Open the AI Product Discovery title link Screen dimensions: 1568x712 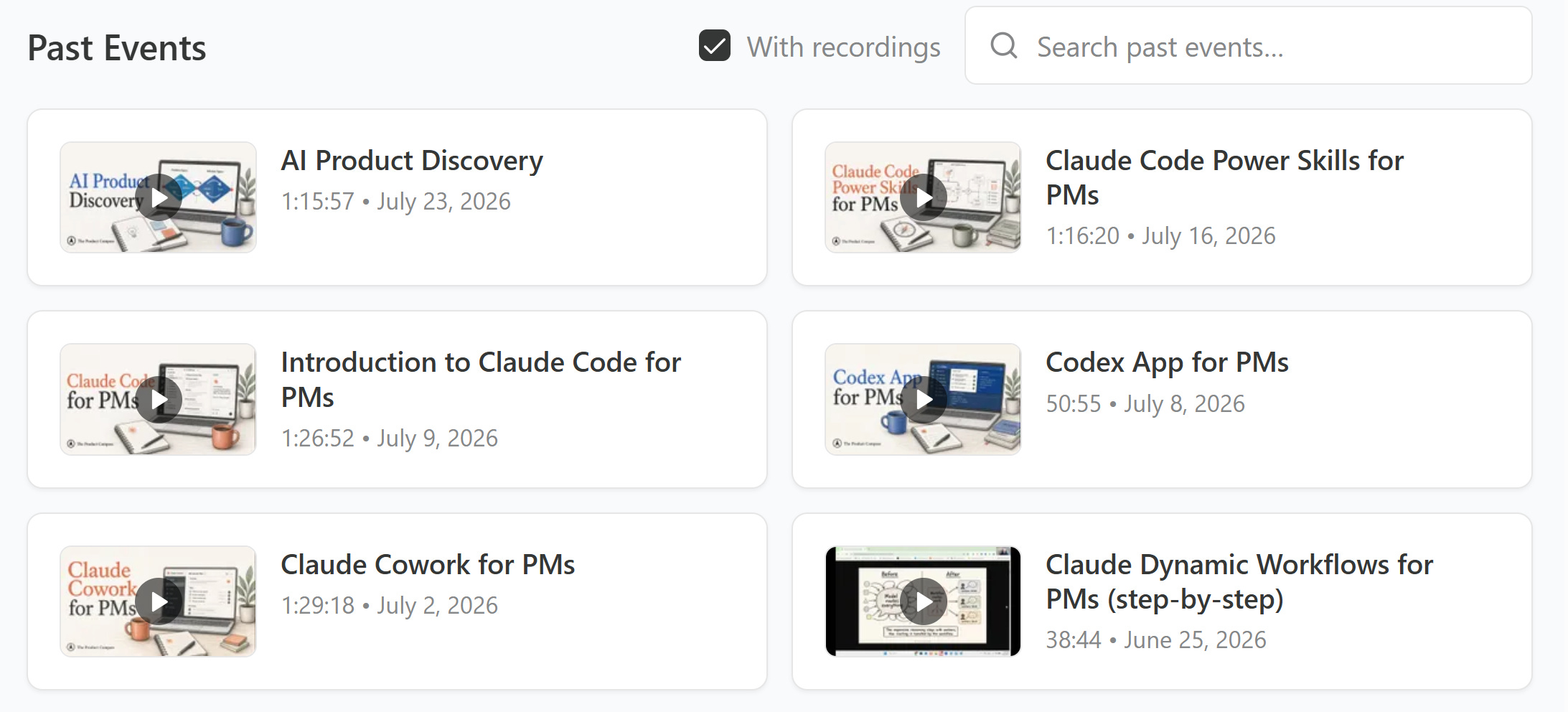point(412,161)
